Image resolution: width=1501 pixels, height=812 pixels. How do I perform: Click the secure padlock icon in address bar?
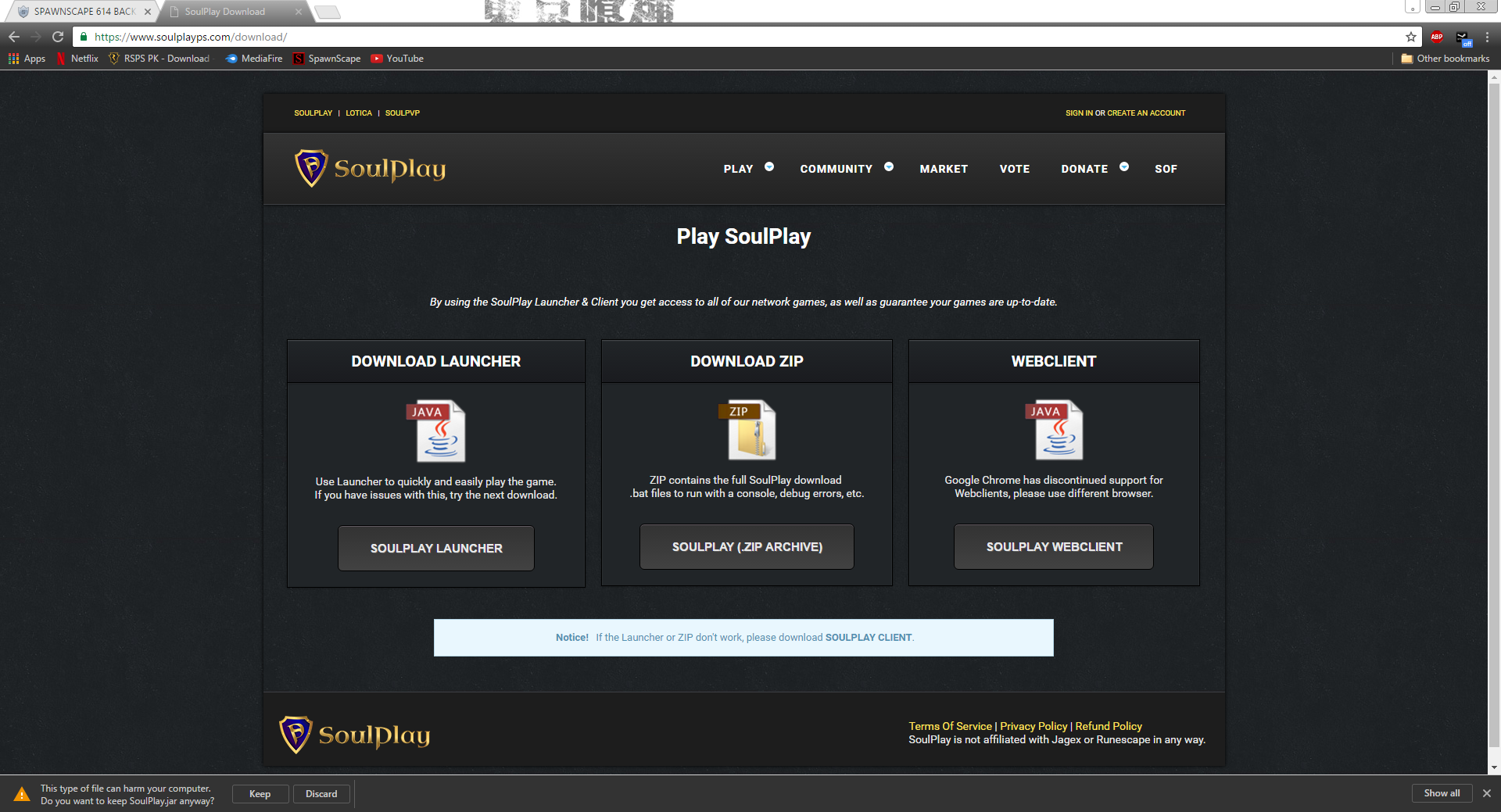tap(84, 37)
